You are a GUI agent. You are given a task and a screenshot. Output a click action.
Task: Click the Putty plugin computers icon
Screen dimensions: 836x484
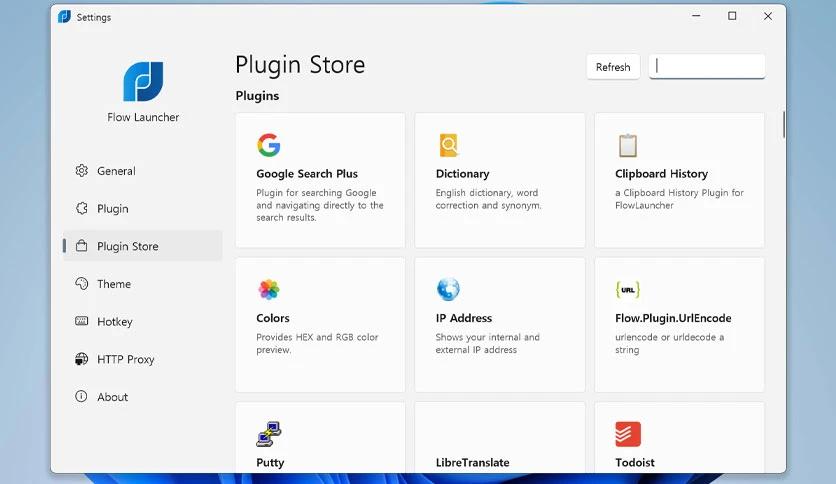[x=269, y=434]
